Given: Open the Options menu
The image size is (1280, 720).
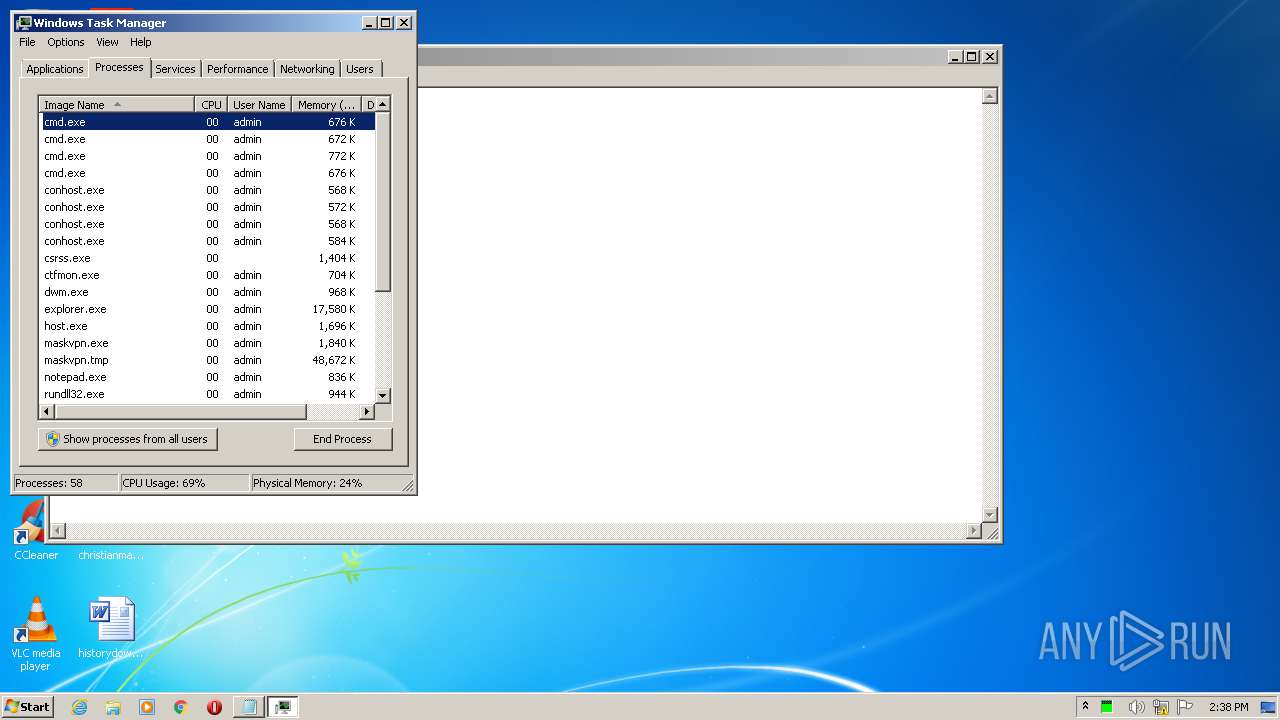Looking at the screenshot, I should pyautogui.click(x=66, y=42).
